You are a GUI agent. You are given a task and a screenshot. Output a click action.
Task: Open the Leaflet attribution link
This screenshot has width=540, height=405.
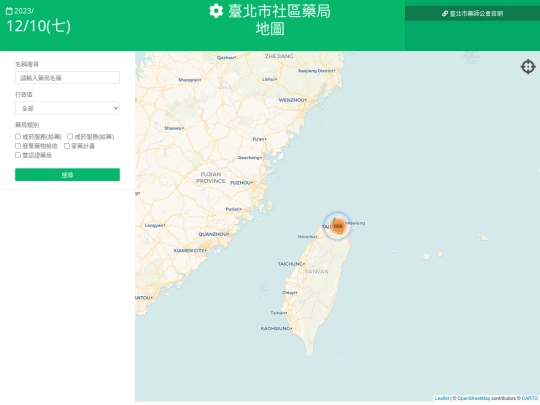point(442,398)
